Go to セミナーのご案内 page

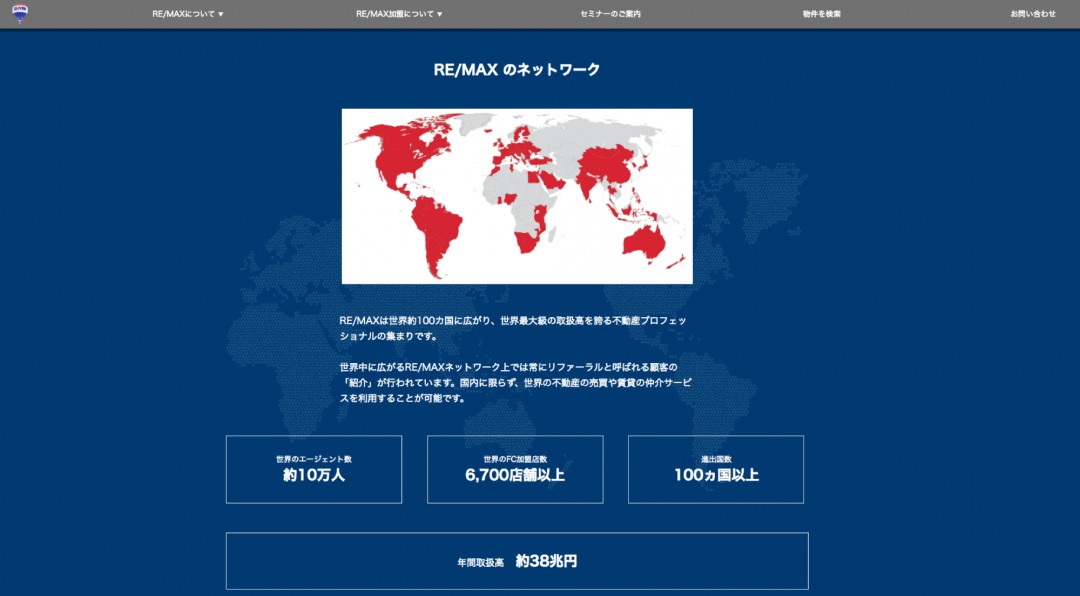(610, 14)
